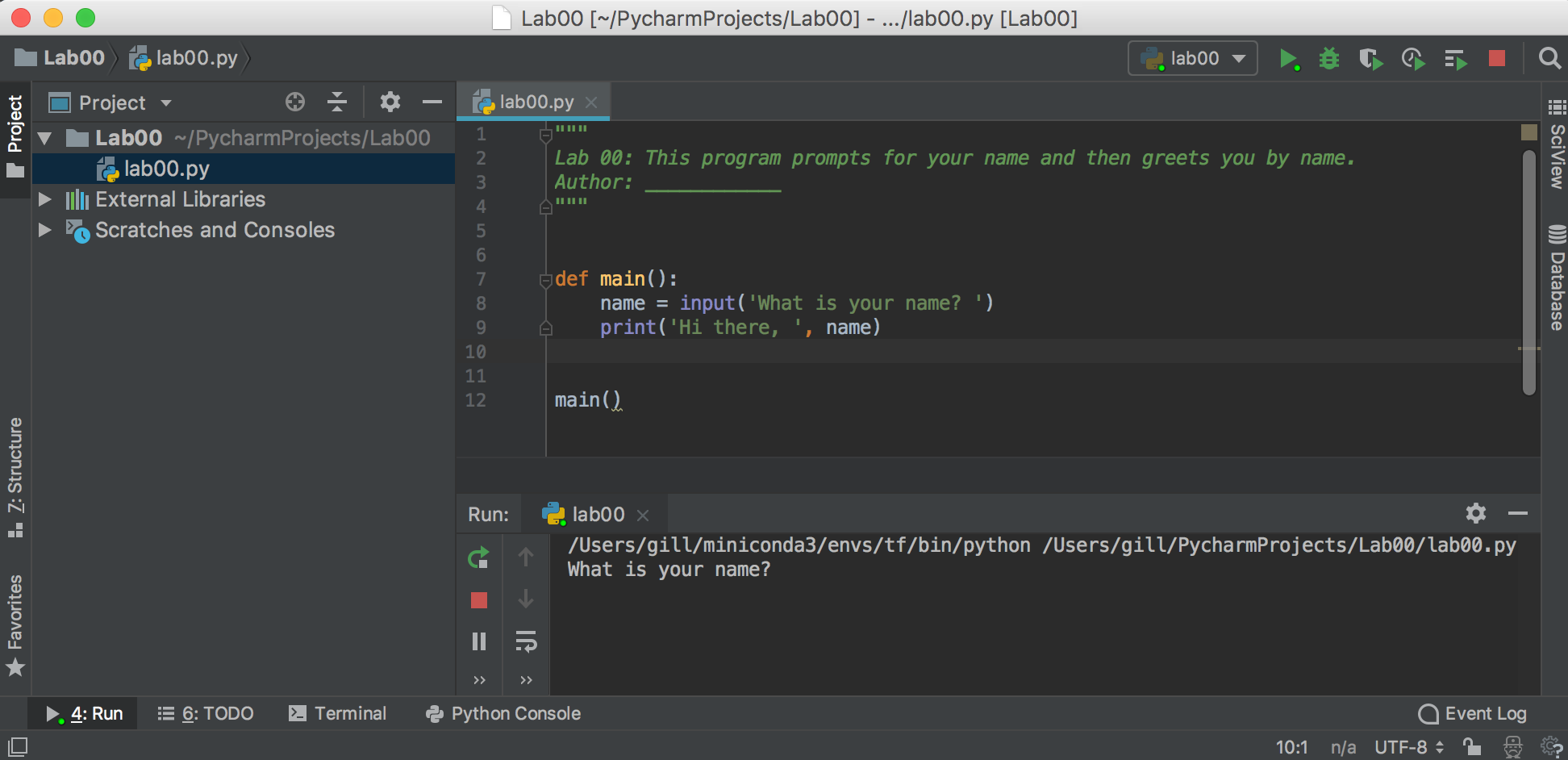Viewport: 1568px width, 760px height.
Task: Hide the Project tool window
Action: point(432,102)
